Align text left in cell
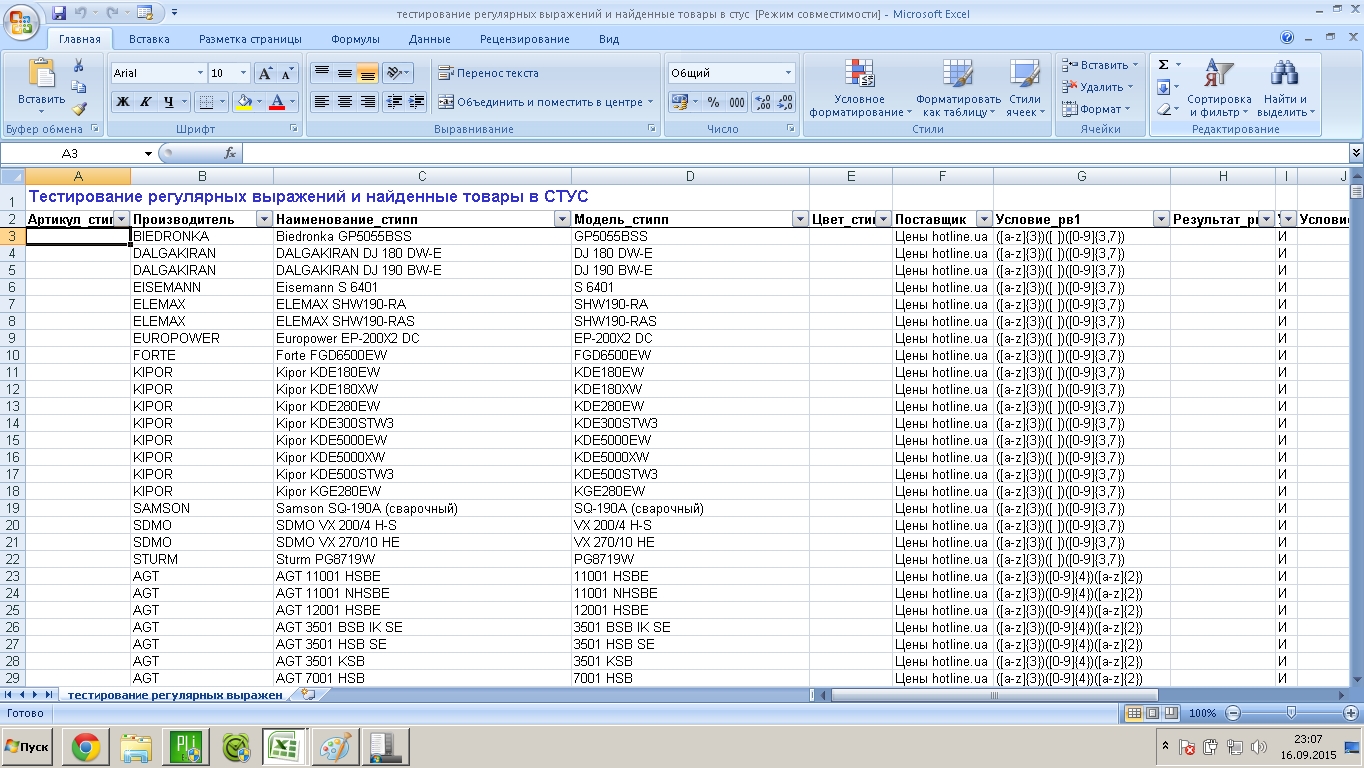 321,102
